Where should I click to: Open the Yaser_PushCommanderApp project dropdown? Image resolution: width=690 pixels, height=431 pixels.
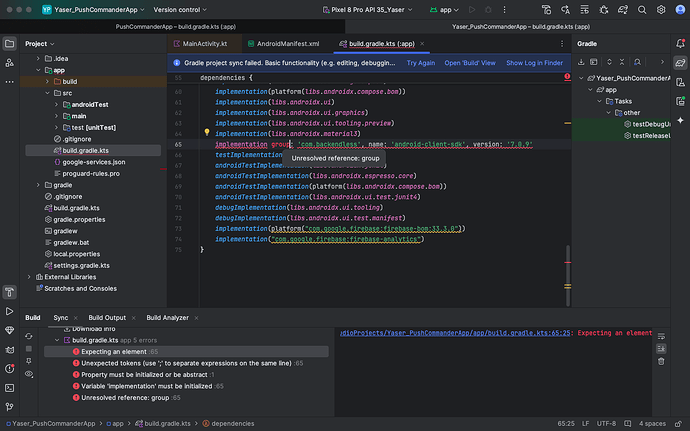click(x=93, y=10)
